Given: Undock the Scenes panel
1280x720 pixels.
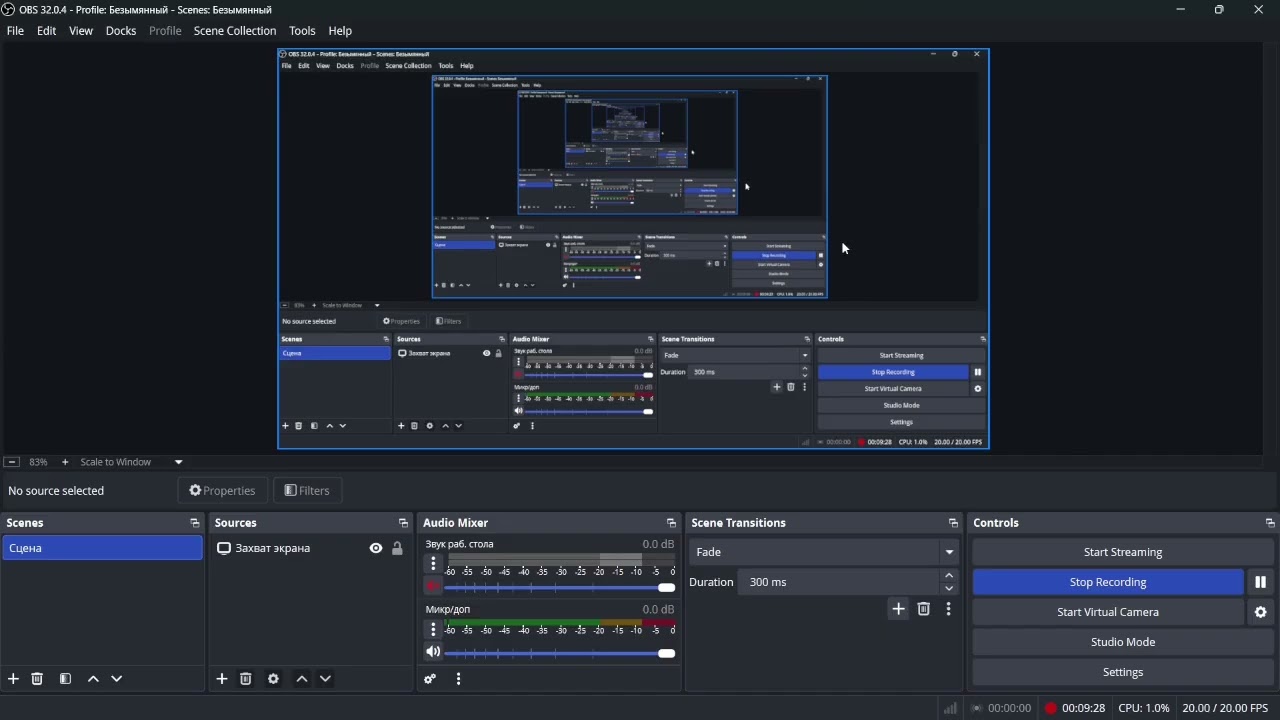Looking at the screenshot, I should point(194,524).
